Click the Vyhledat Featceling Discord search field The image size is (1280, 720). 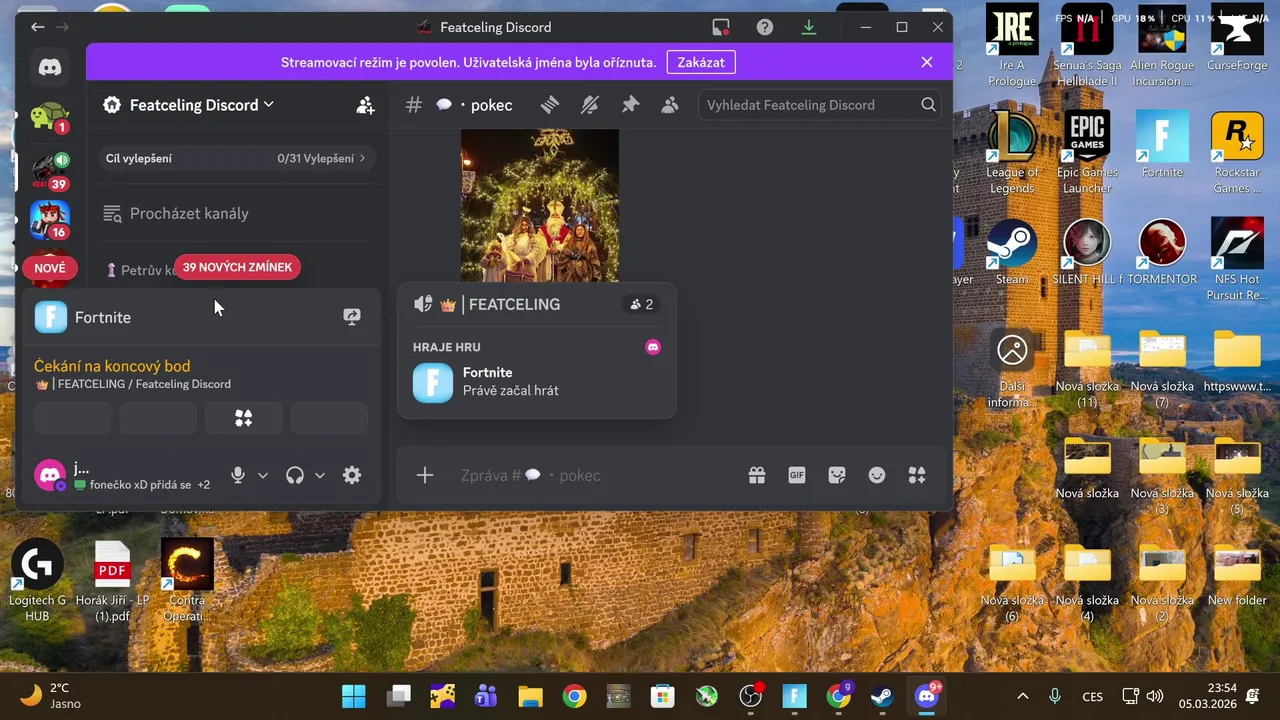820,105
